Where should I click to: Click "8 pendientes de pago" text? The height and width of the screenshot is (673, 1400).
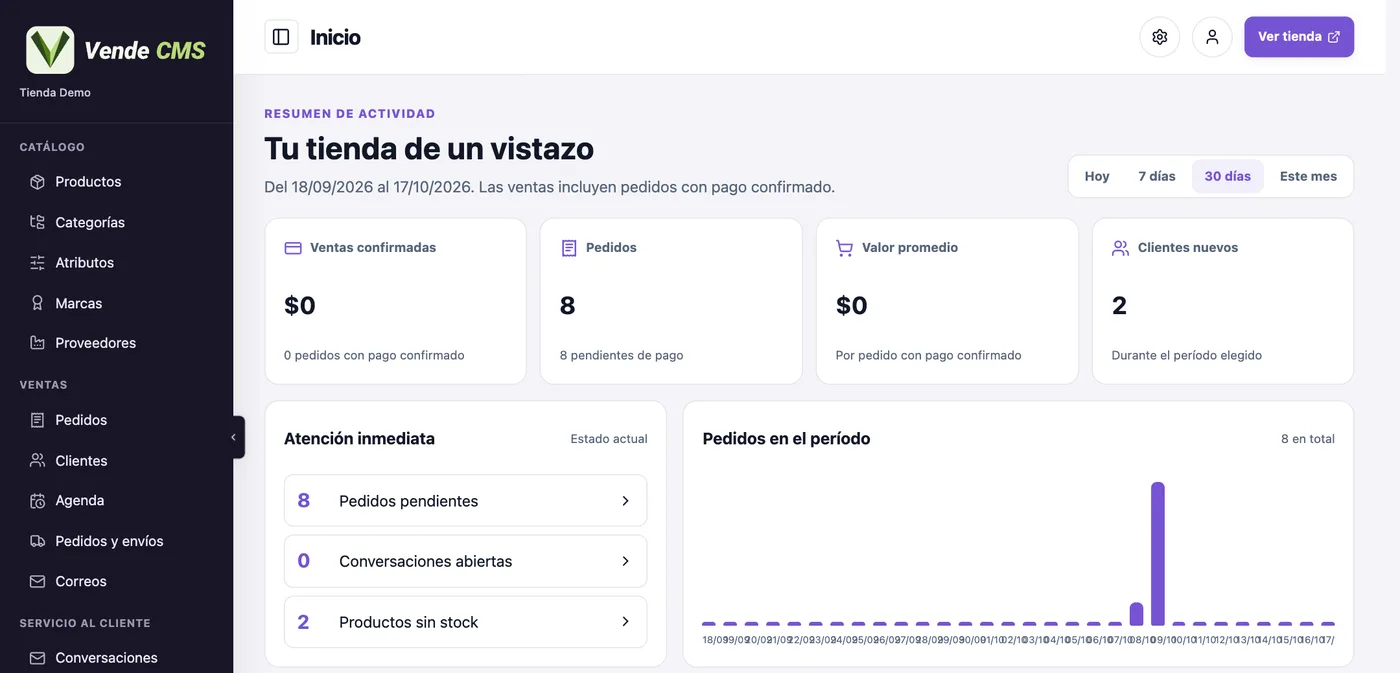tap(622, 355)
